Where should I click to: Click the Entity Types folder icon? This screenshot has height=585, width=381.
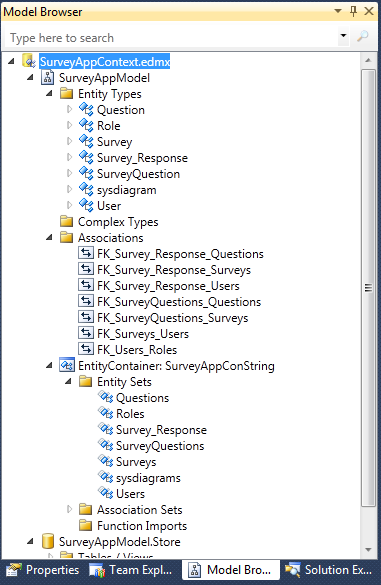(x=66, y=93)
